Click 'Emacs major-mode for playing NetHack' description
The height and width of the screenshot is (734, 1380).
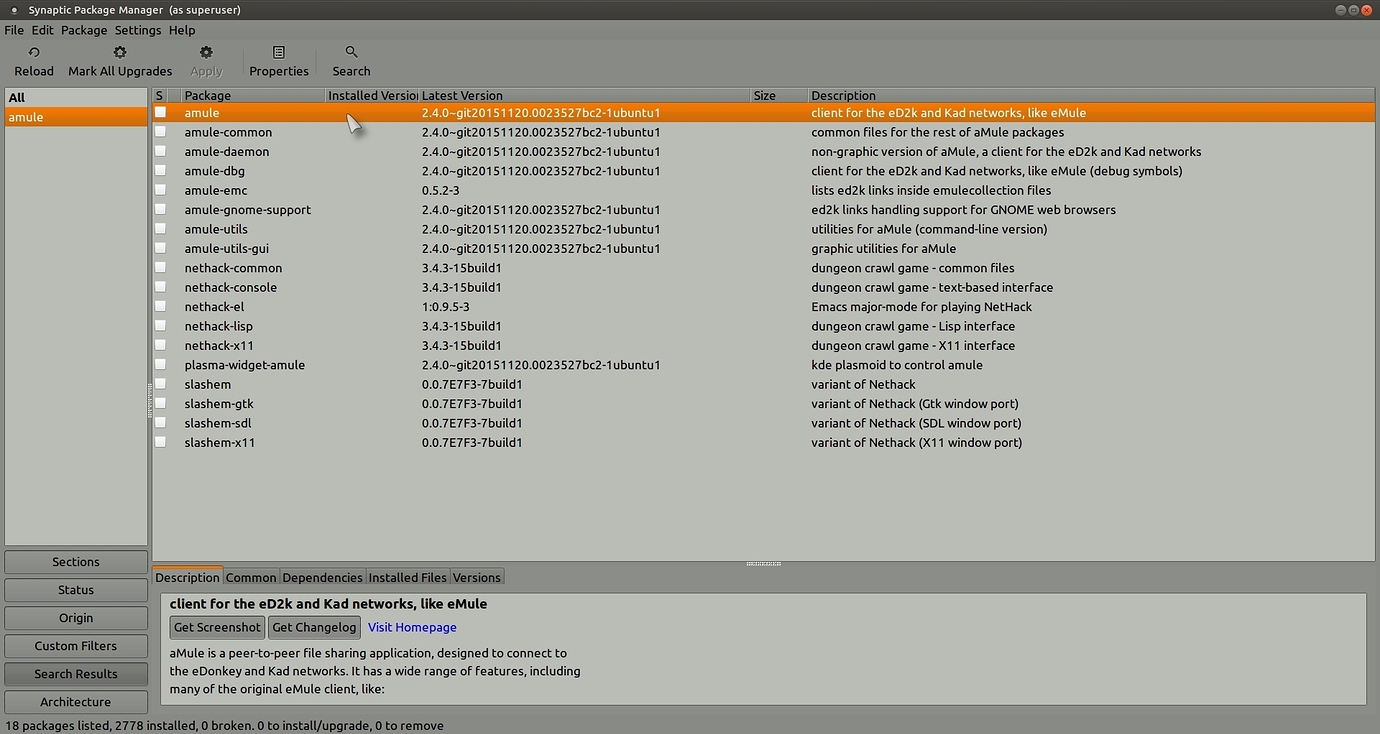(921, 307)
